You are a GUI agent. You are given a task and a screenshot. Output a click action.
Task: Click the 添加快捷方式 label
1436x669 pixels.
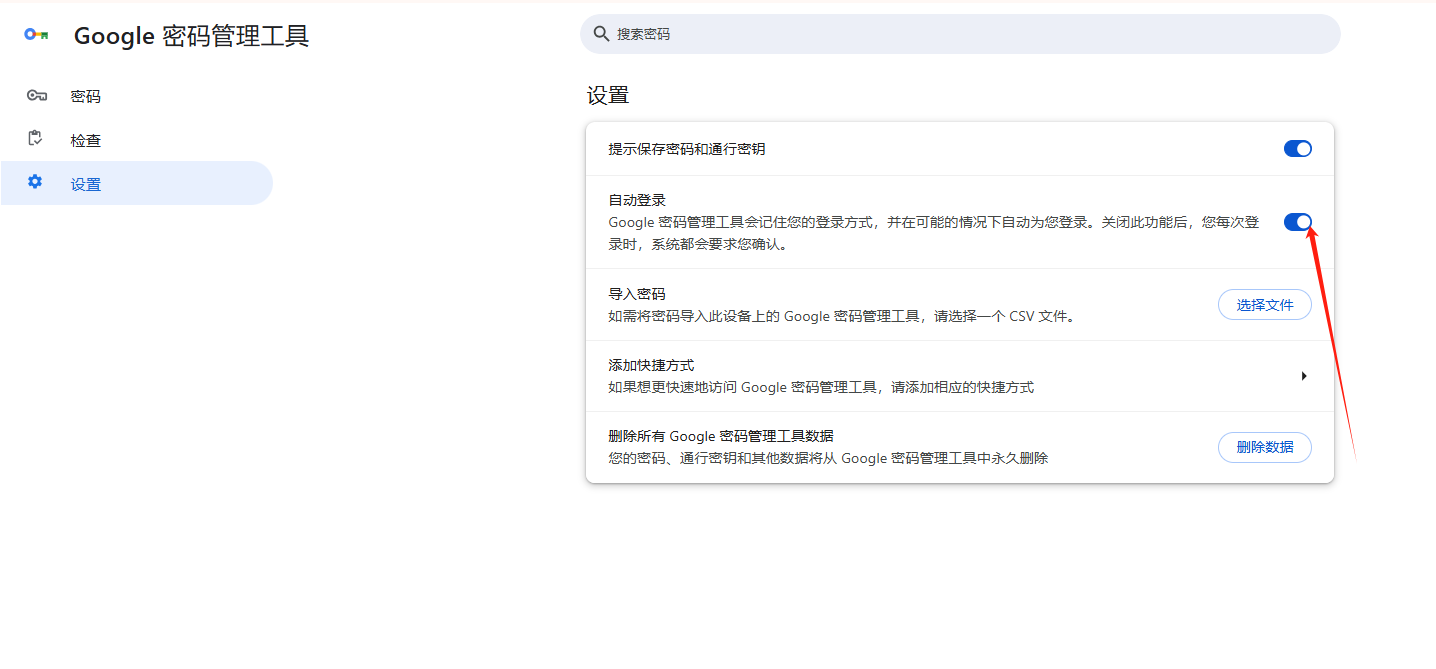(x=651, y=365)
